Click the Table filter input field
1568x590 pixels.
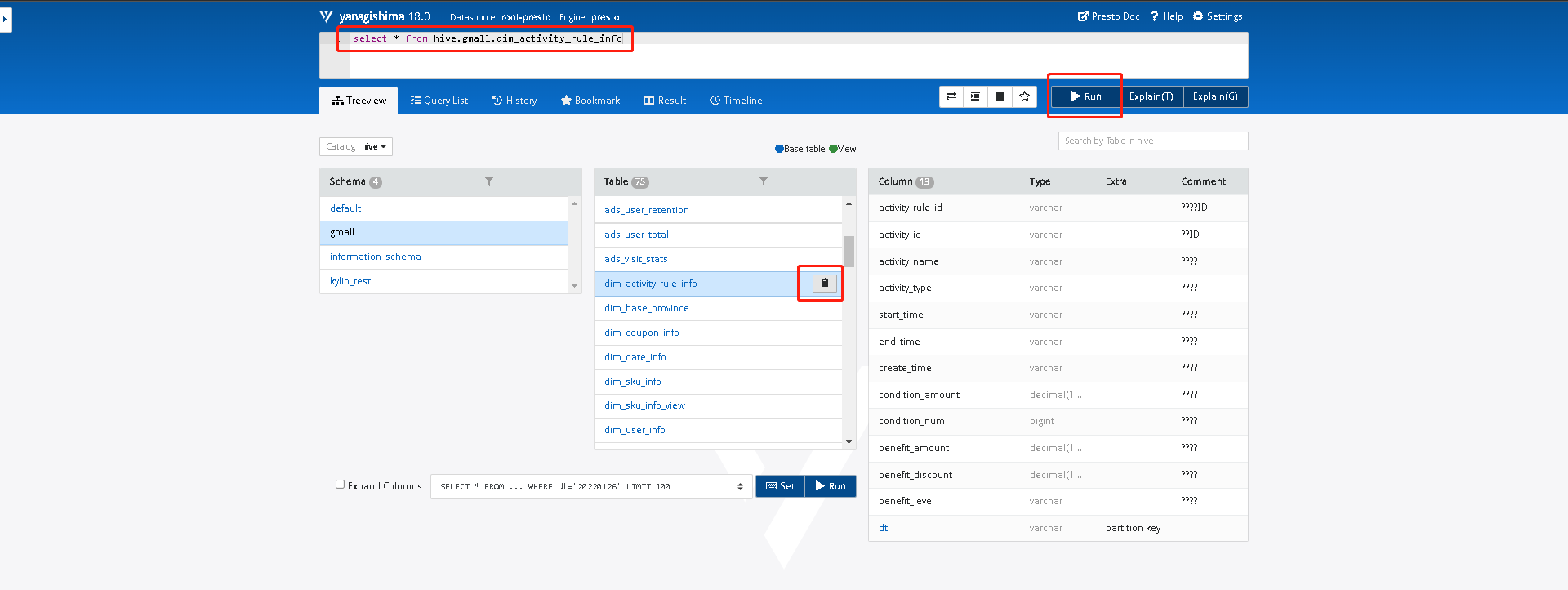[x=802, y=181]
